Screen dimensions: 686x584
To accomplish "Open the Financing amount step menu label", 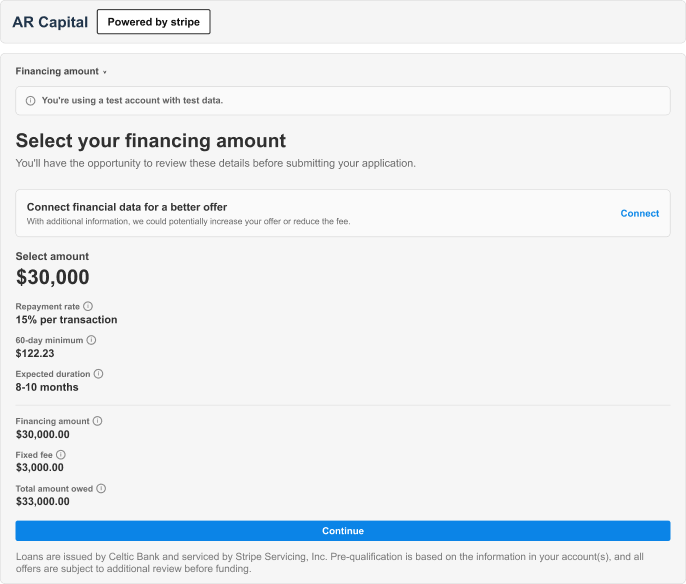I will (x=57, y=71).
